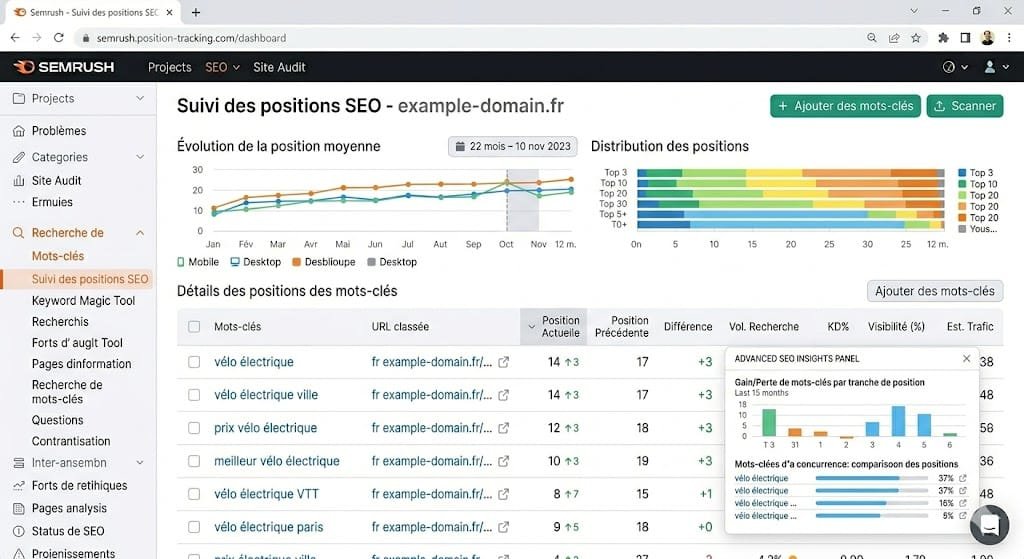Open browser extensions puzzle icon
1024x559 pixels.
pos(943,38)
